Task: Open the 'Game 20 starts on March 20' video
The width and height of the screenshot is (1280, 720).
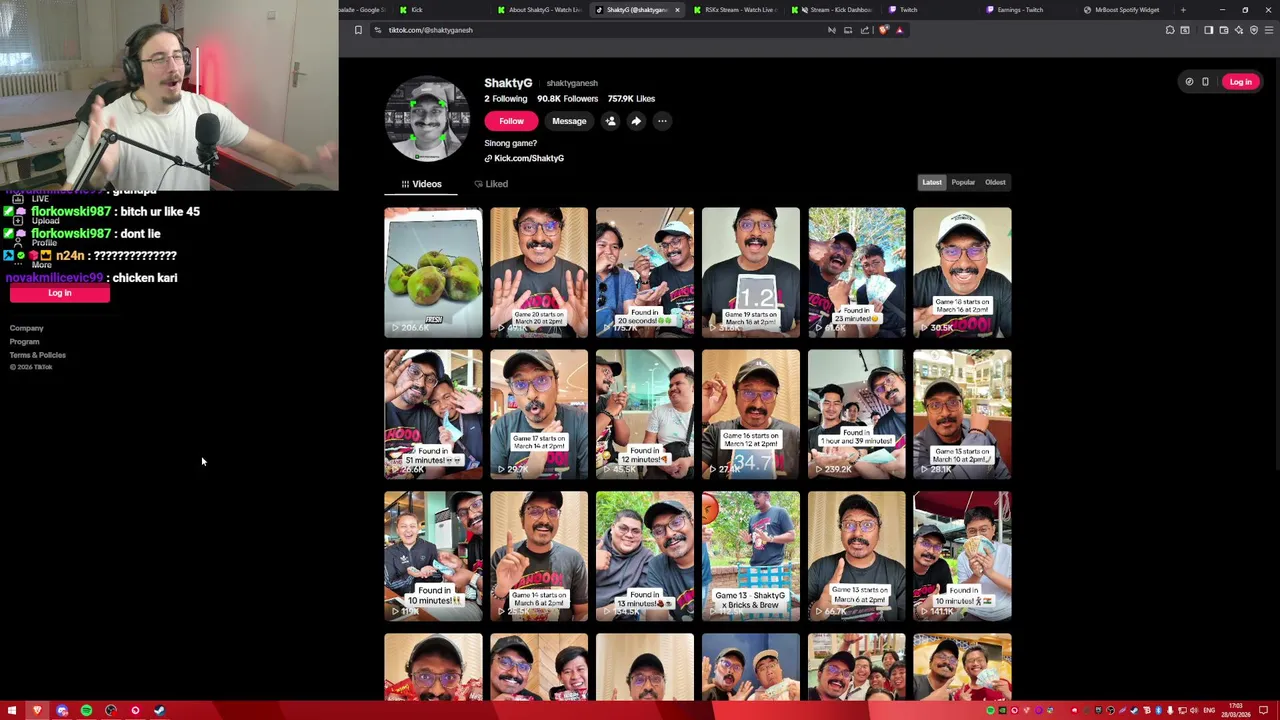Action: (x=539, y=272)
